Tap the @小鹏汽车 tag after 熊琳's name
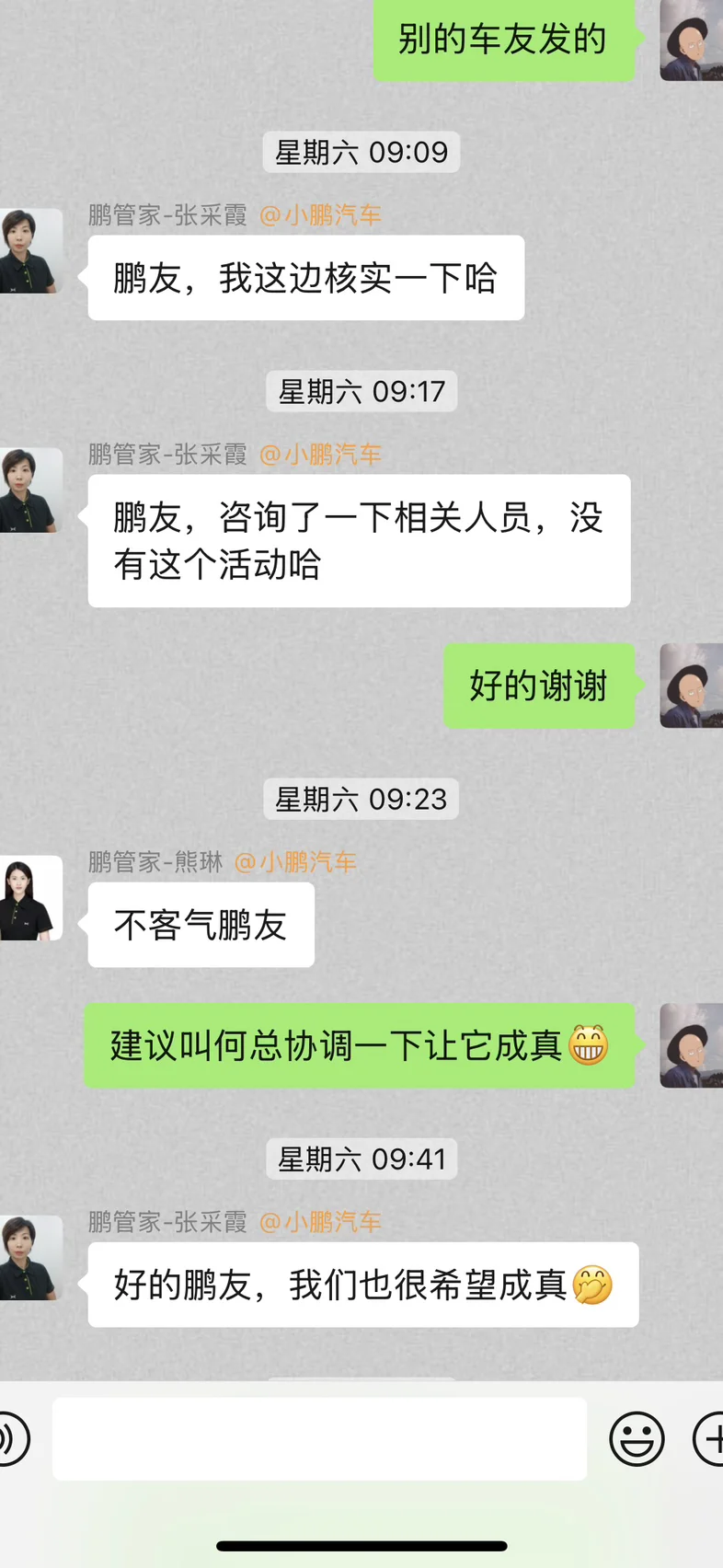The width and height of the screenshot is (723, 1568). click(295, 862)
